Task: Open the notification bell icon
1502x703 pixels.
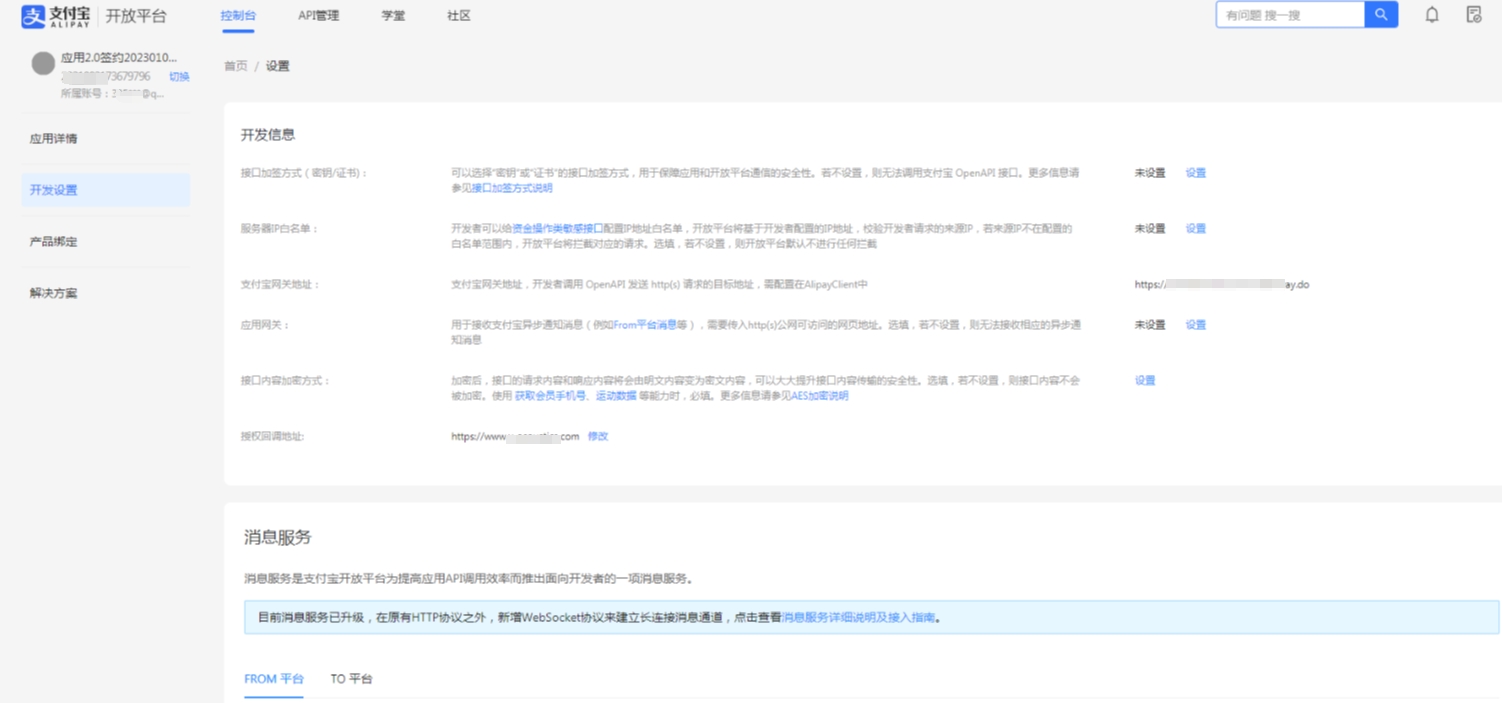Action: coord(1432,15)
